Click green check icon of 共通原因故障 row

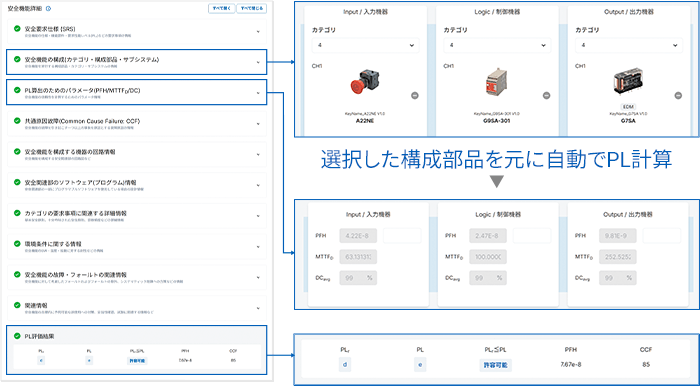[17, 120]
